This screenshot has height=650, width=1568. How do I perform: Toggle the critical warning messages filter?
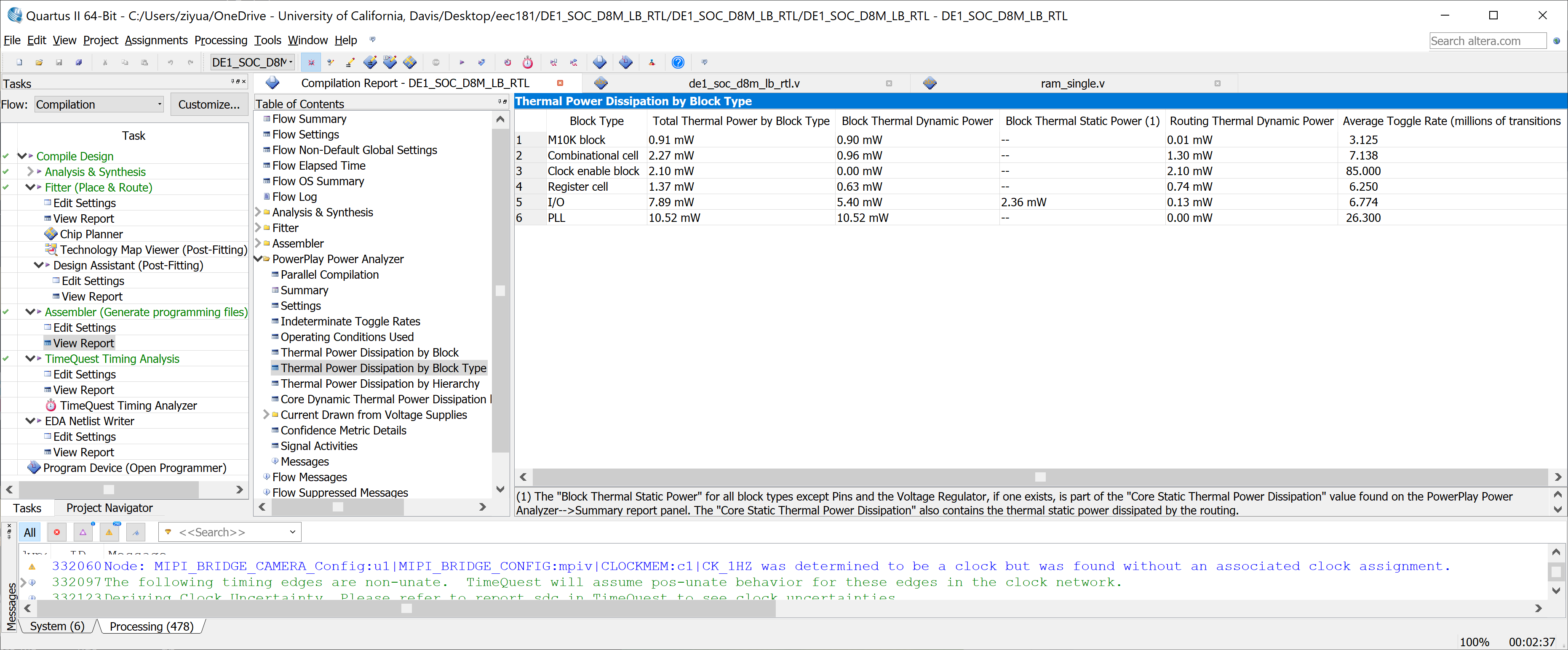(x=83, y=533)
